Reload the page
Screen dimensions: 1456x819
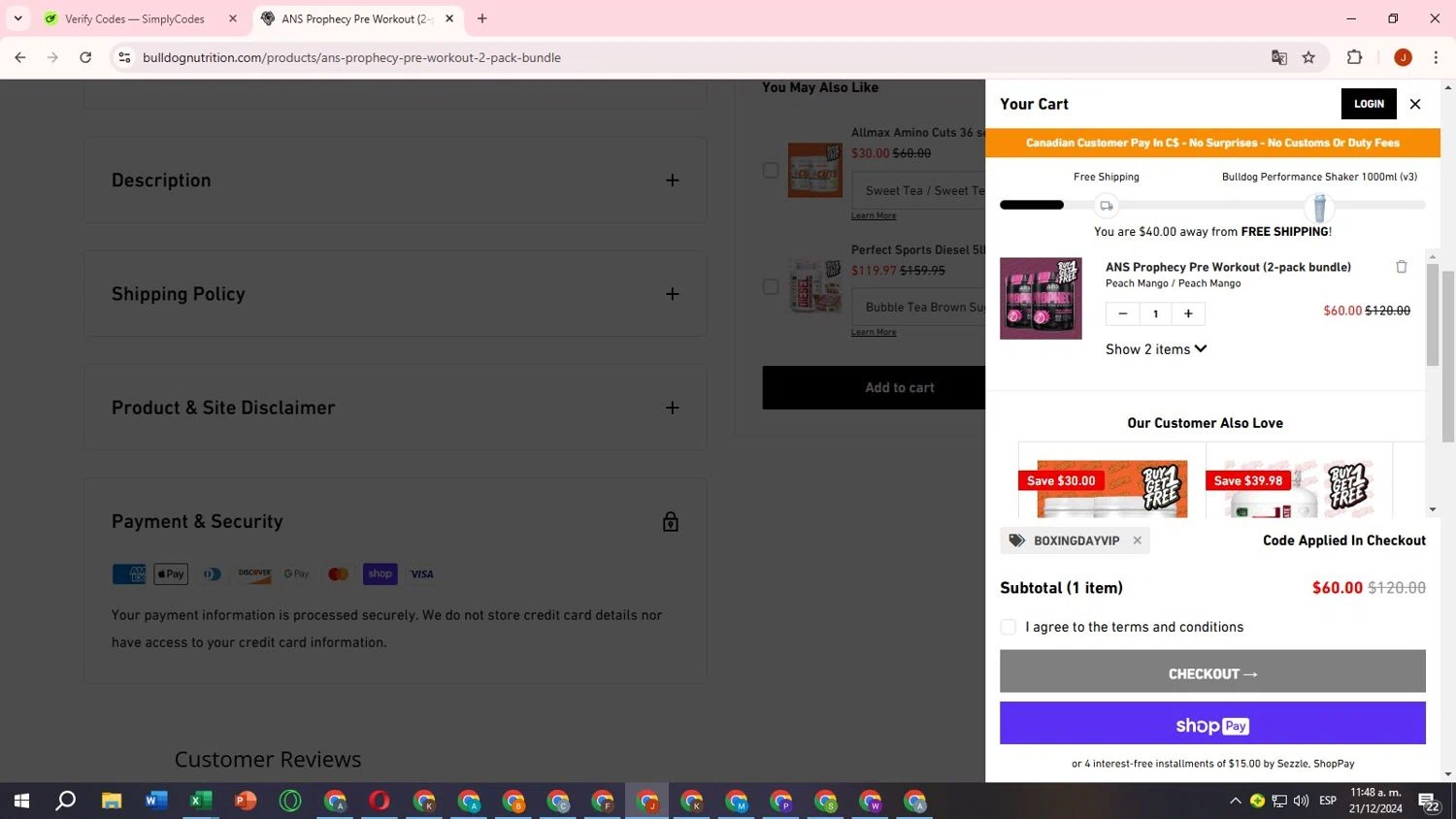pos(85,57)
